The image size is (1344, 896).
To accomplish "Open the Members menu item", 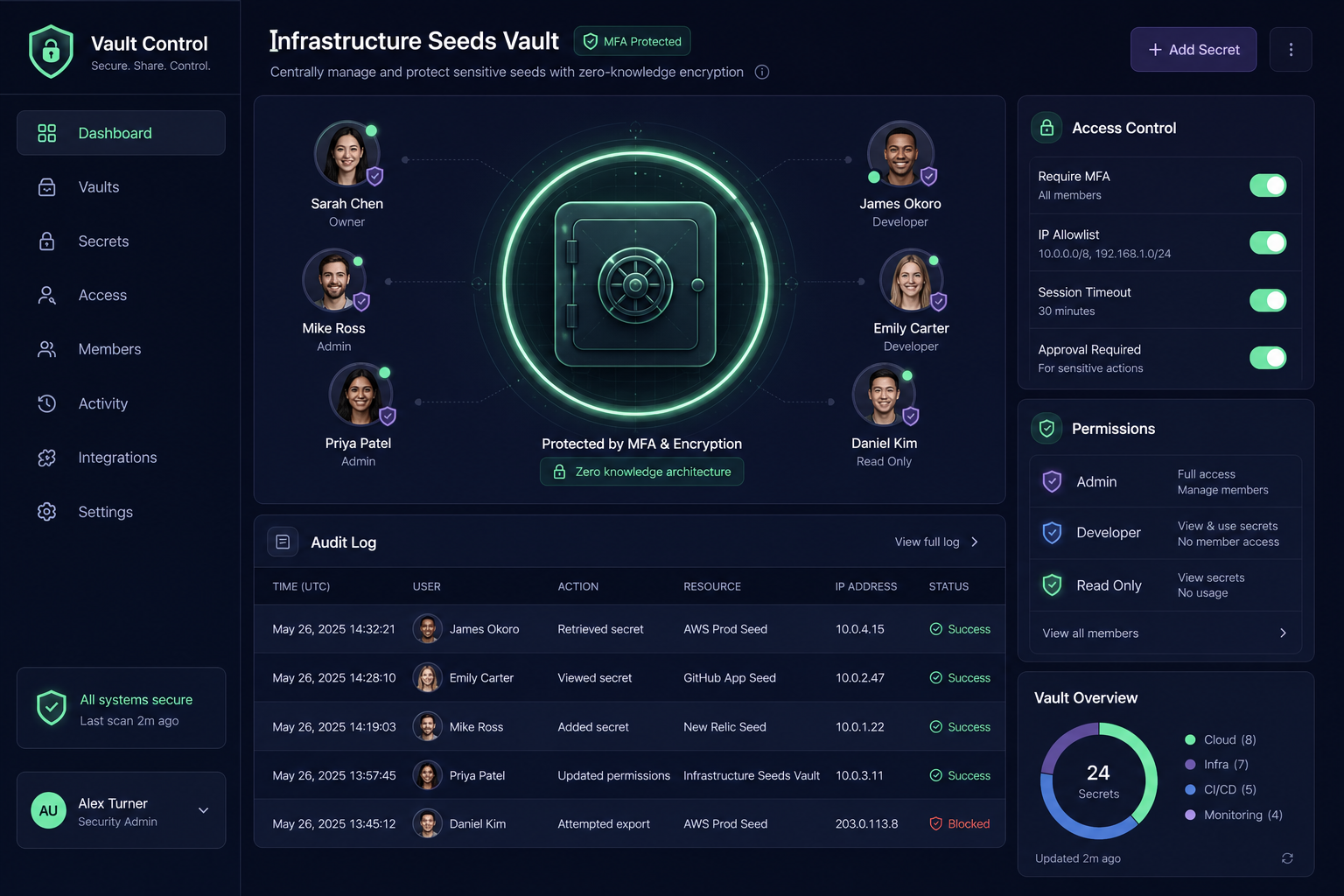I will [121, 349].
